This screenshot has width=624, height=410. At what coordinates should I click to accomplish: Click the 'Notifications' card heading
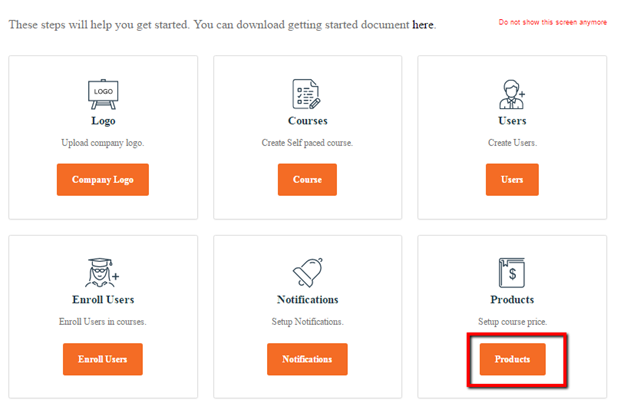[x=308, y=299]
